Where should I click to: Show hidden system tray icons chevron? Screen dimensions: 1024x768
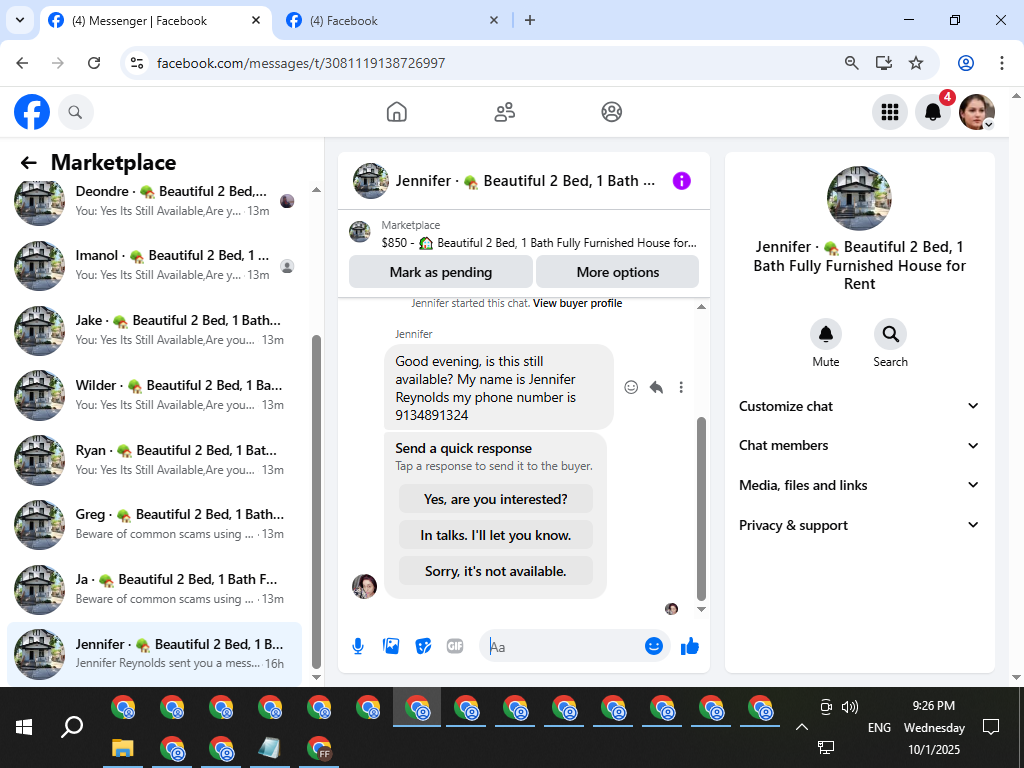coord(802,727)
